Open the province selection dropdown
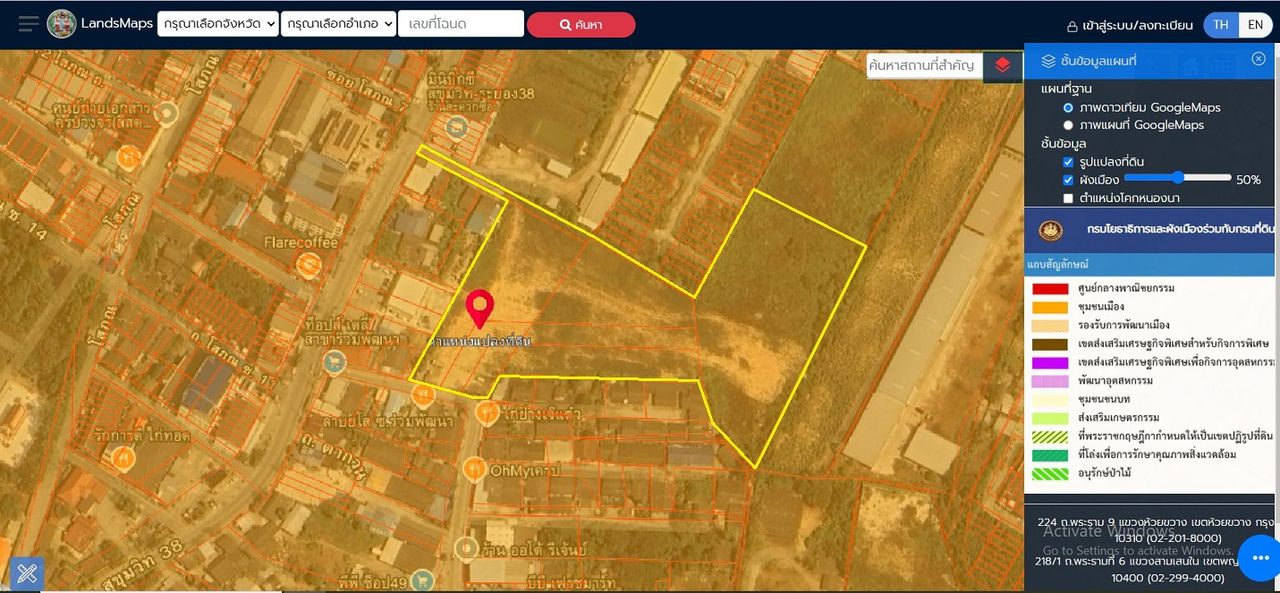The height and width of the screenshot is (593, 1280). (x=217, y=24)
